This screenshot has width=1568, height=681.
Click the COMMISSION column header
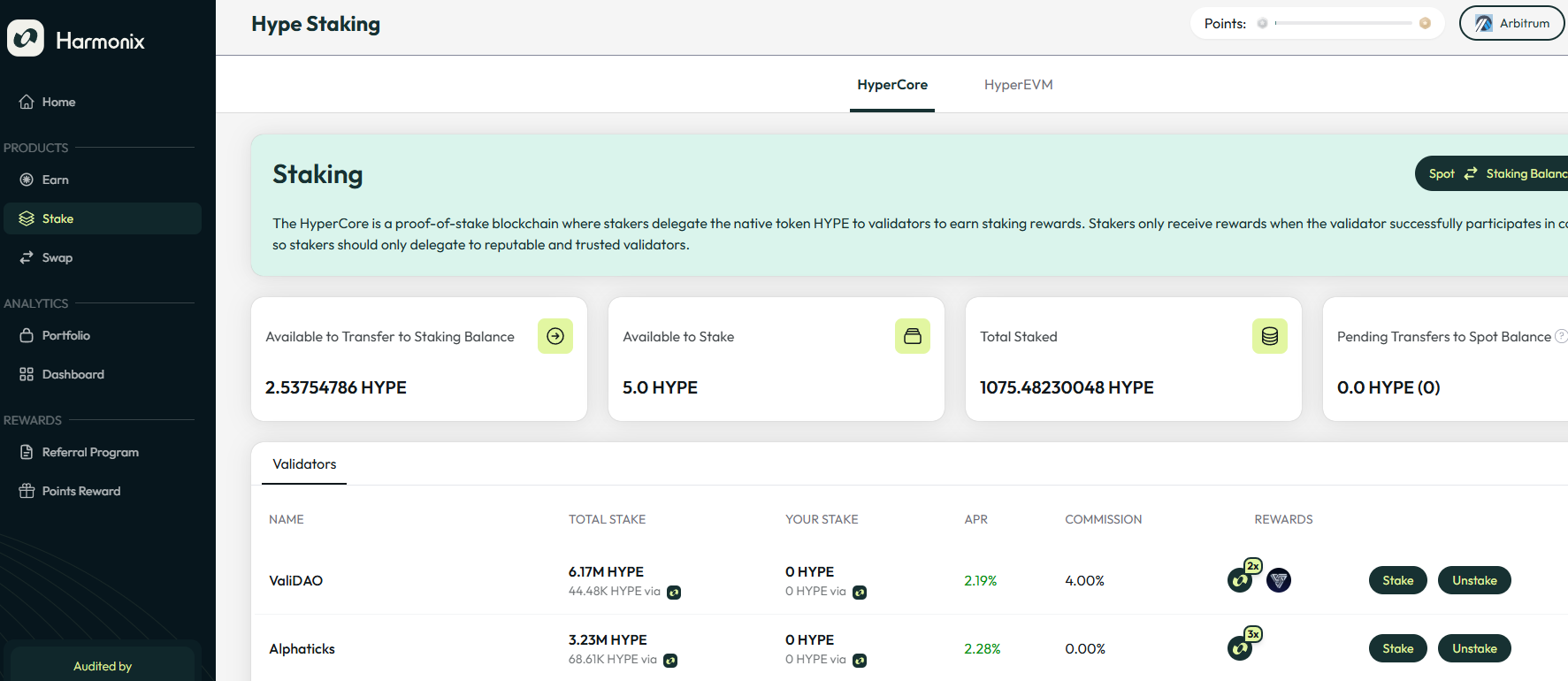click(x=1104, y=519)
